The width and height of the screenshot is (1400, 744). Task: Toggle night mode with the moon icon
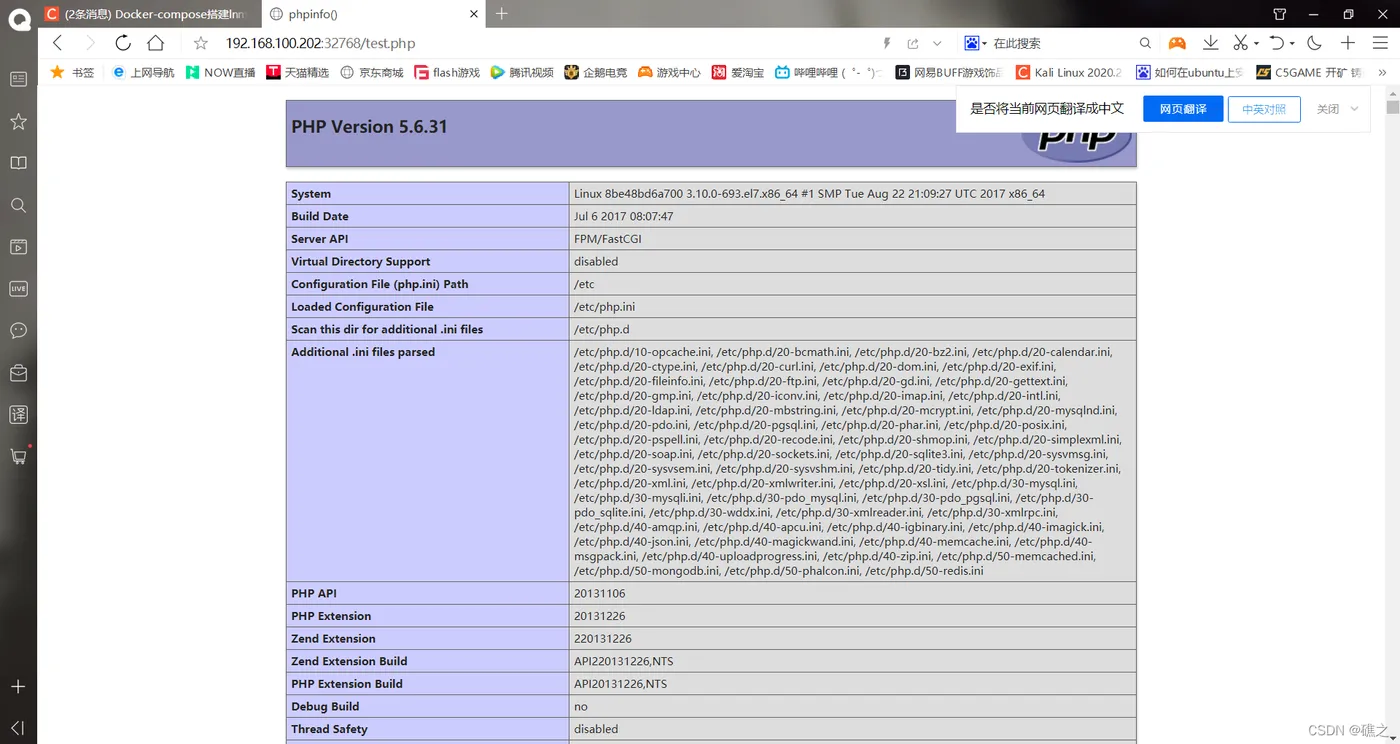pyautogui.click(x=1314, y=43)
